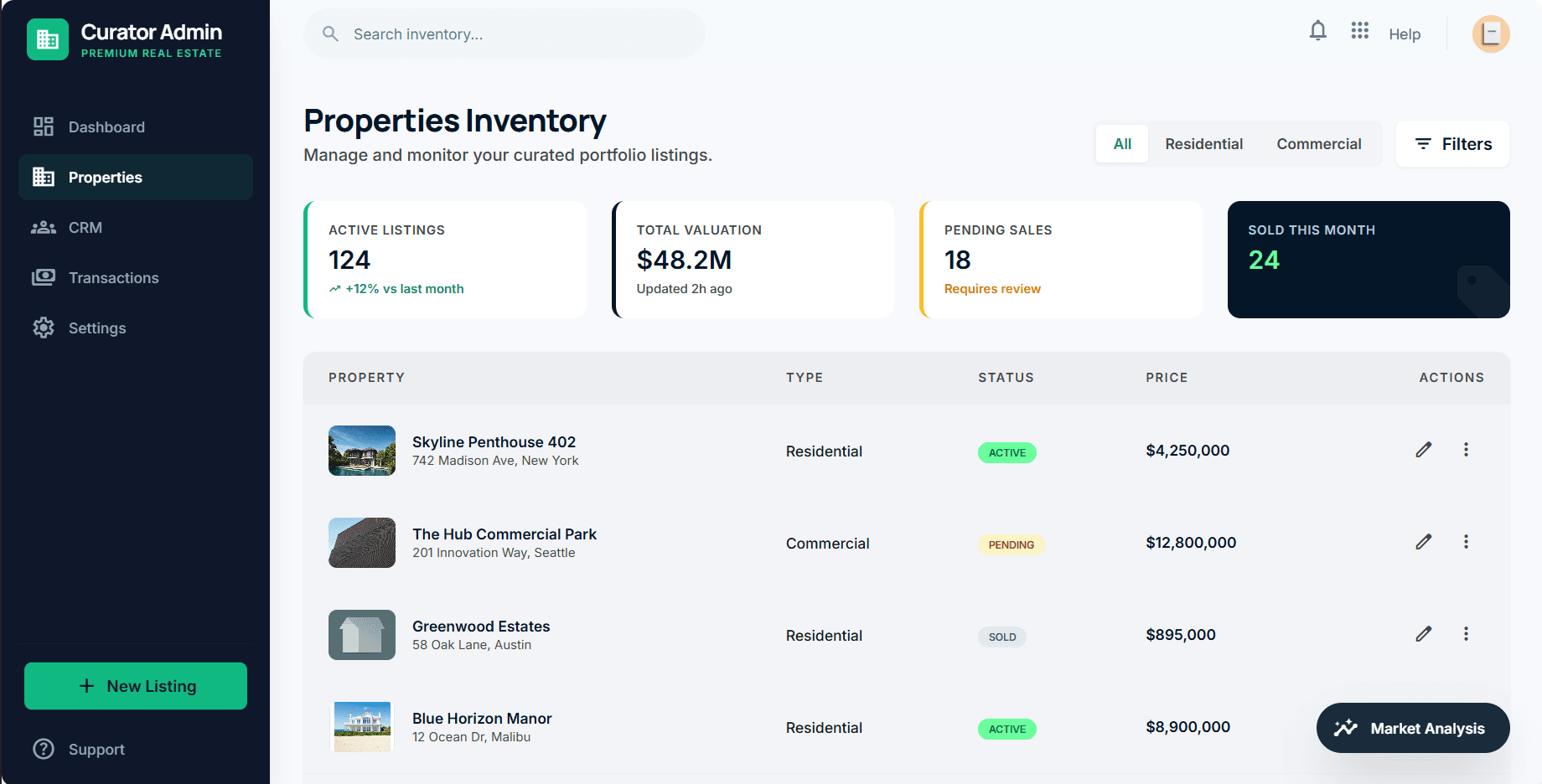
Task: Create a New Listing
Action: coord(135,685)
